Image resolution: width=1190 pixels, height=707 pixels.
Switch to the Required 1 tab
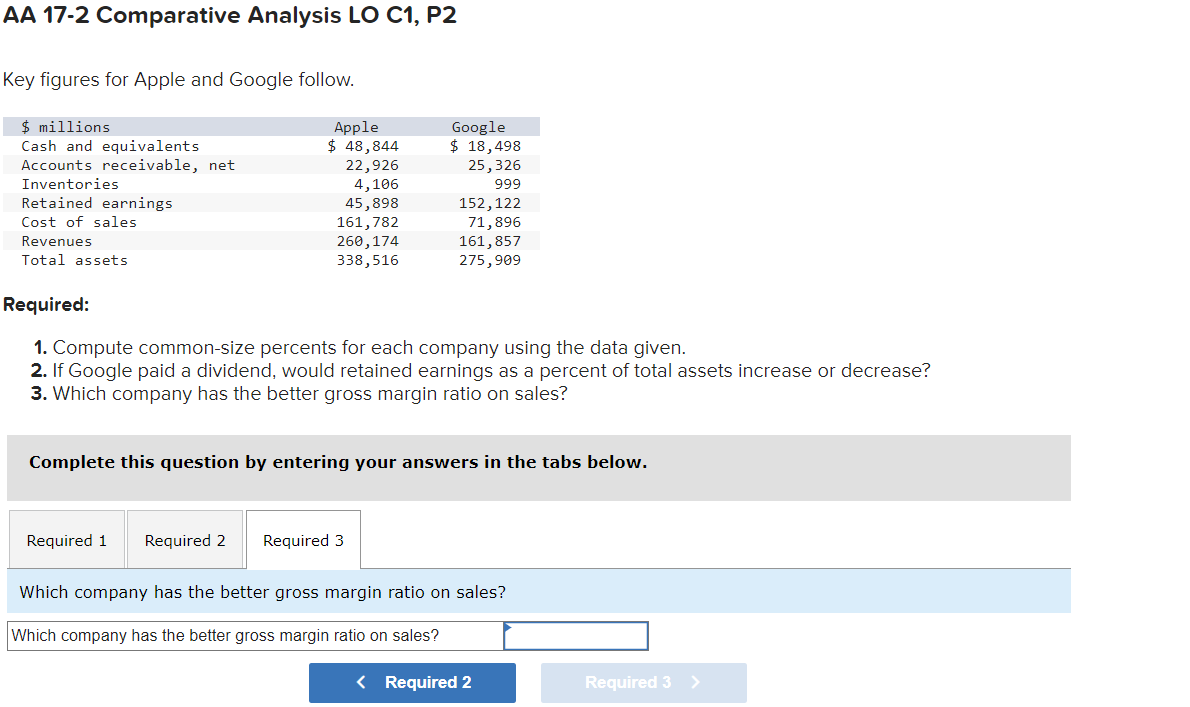[x=66, y=539]
